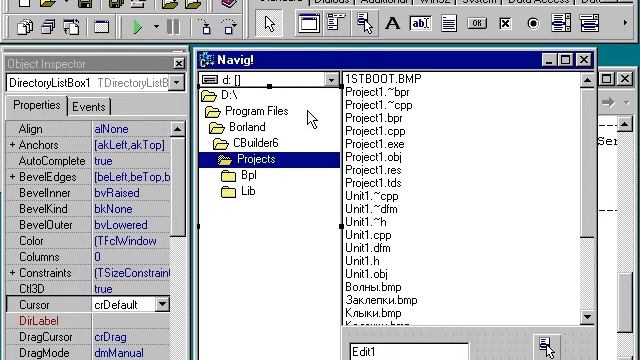This screenshot has height=360, width=640.
Task: Select the CheckBox component in the palette
Action: pyautogui.click(x=505, y=24)
